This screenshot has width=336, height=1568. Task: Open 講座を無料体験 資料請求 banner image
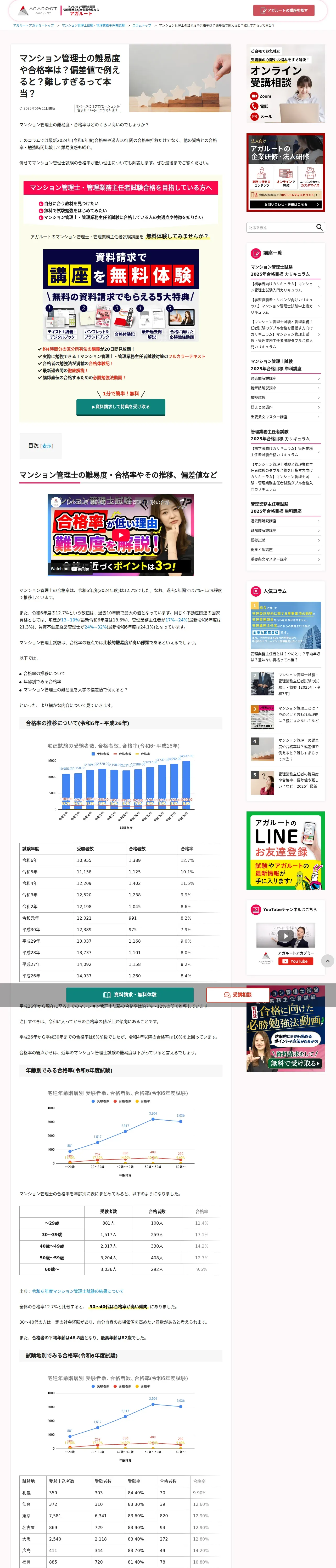pyautogui.click(x=121, y=295)
